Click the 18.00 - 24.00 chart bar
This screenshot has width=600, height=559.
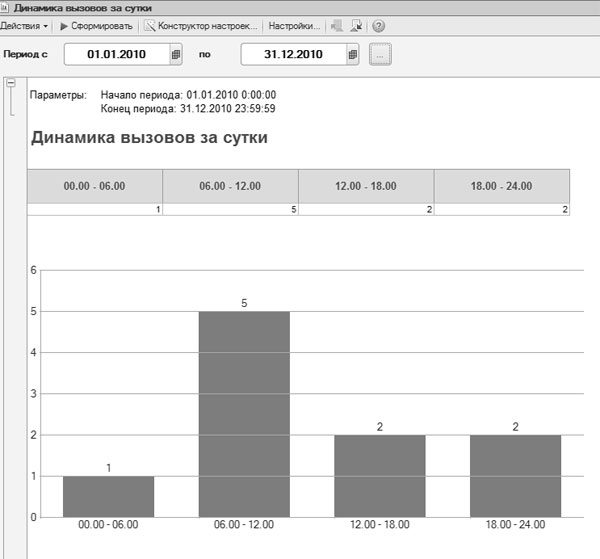[515, 476]
